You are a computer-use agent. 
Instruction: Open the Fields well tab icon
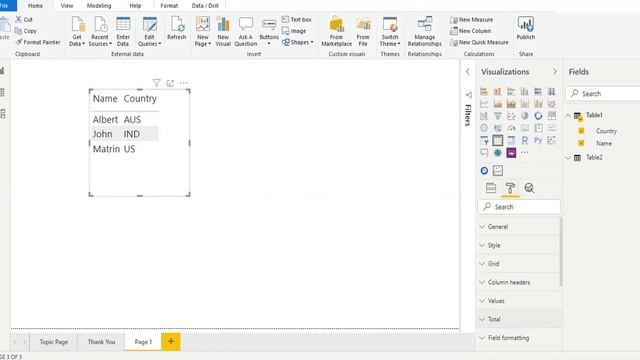[x=491, y=188]
